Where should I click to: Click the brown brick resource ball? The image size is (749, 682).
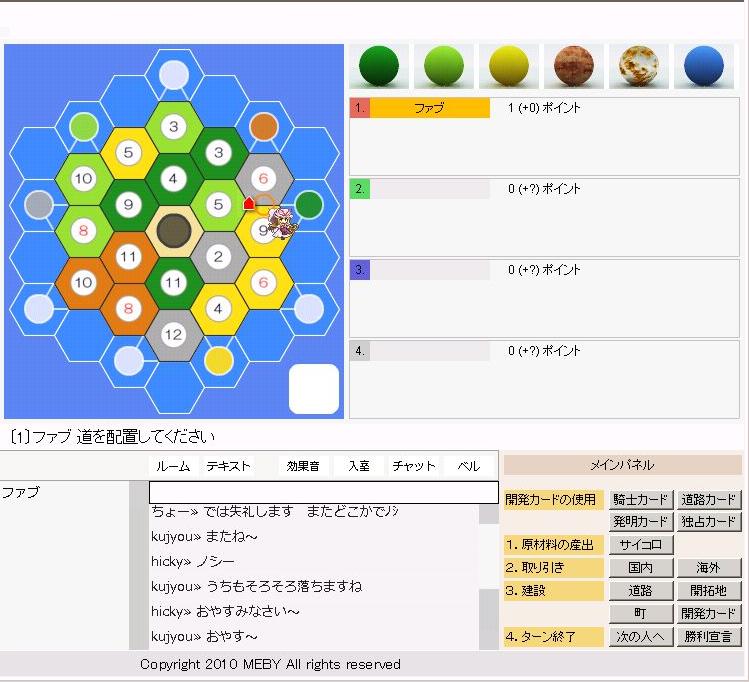click(x=574, y=66)
